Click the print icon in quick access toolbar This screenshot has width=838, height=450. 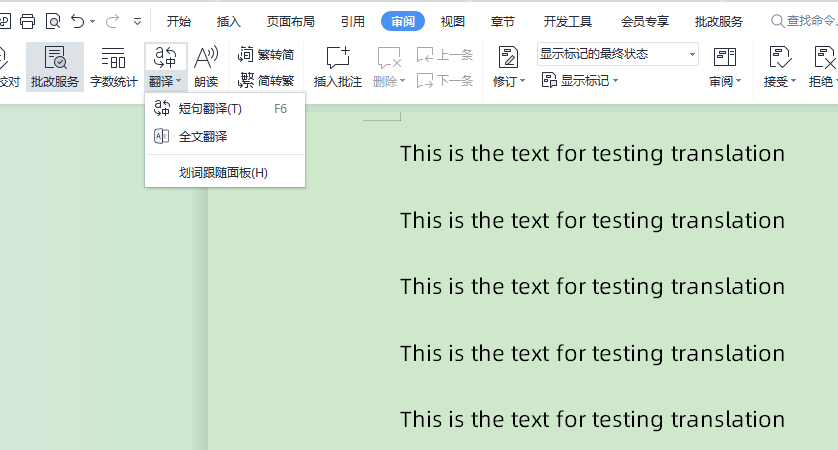(x=27, y=21)
